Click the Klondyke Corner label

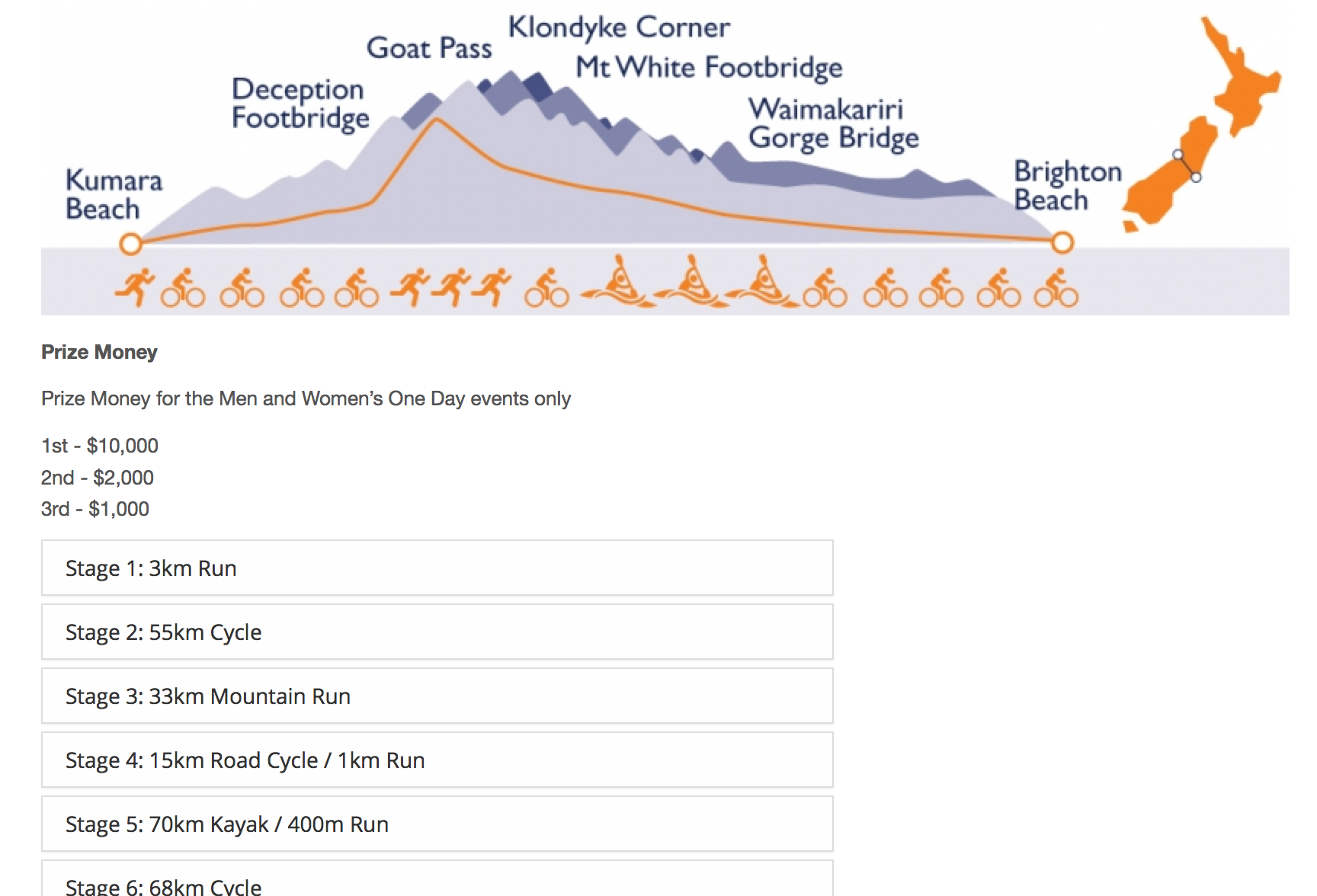(619, 28)
